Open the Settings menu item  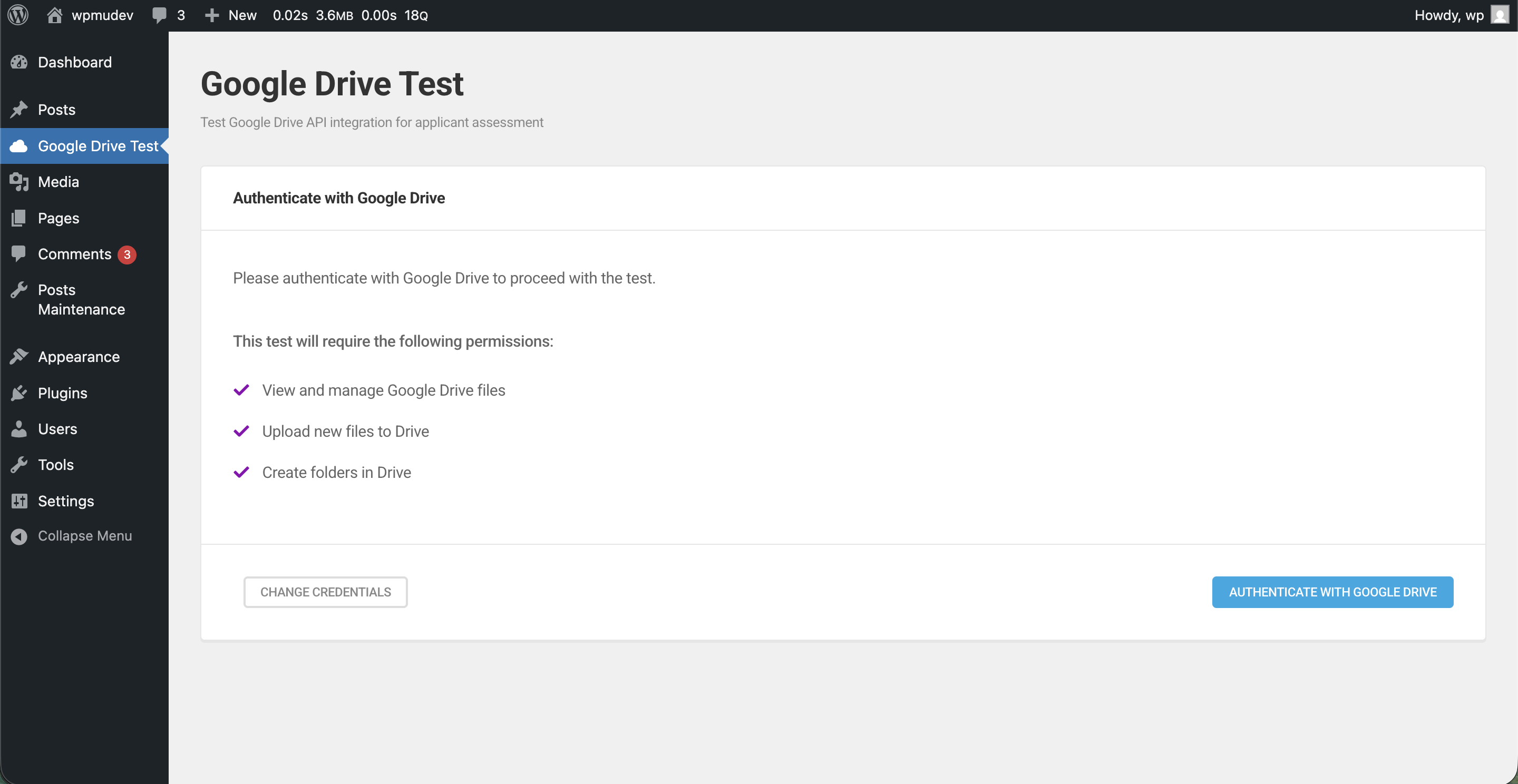pyautogui.click(x=84, y=501)
